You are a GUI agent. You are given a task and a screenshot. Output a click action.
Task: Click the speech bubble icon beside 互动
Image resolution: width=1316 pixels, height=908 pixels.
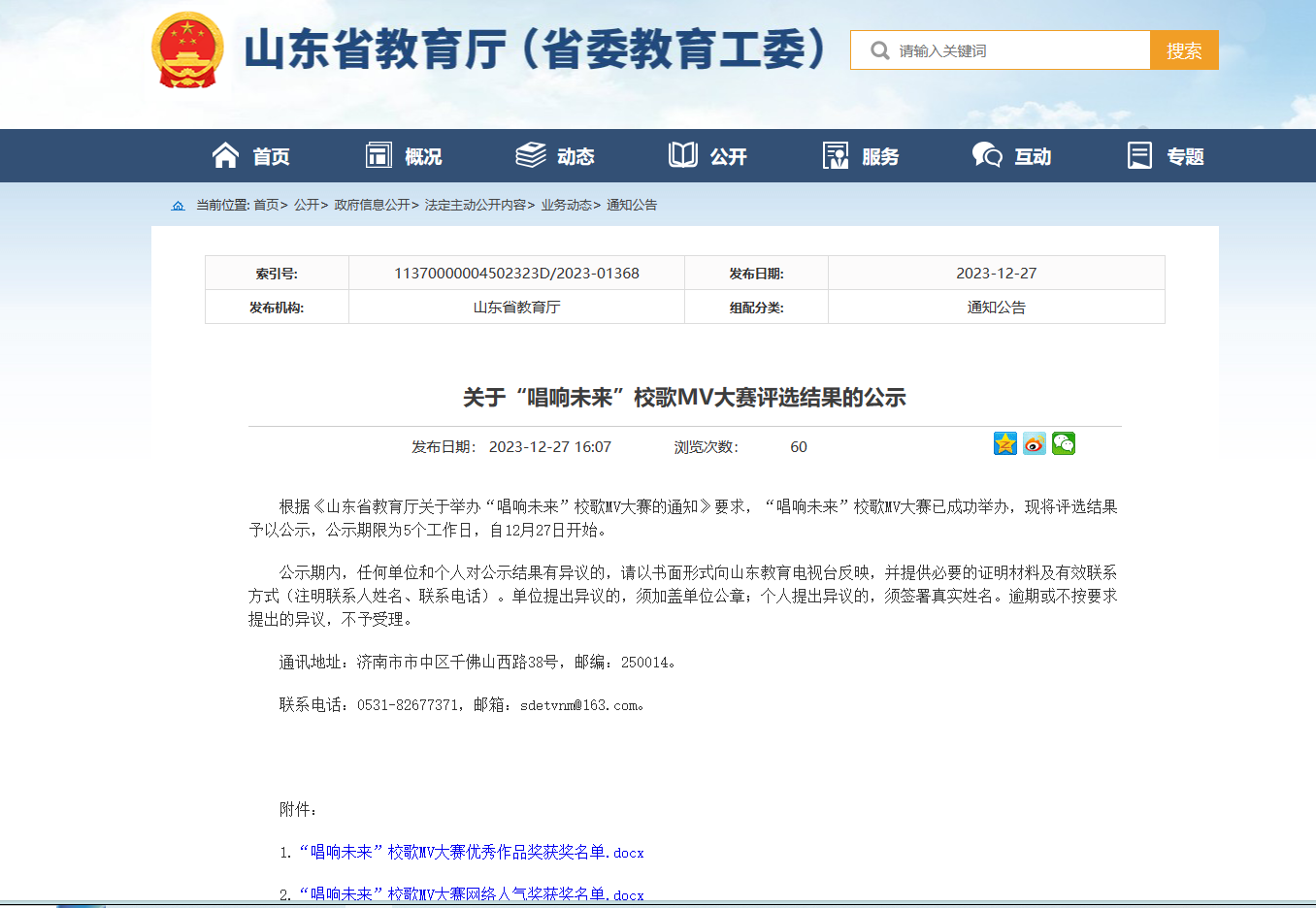[987, 155]
